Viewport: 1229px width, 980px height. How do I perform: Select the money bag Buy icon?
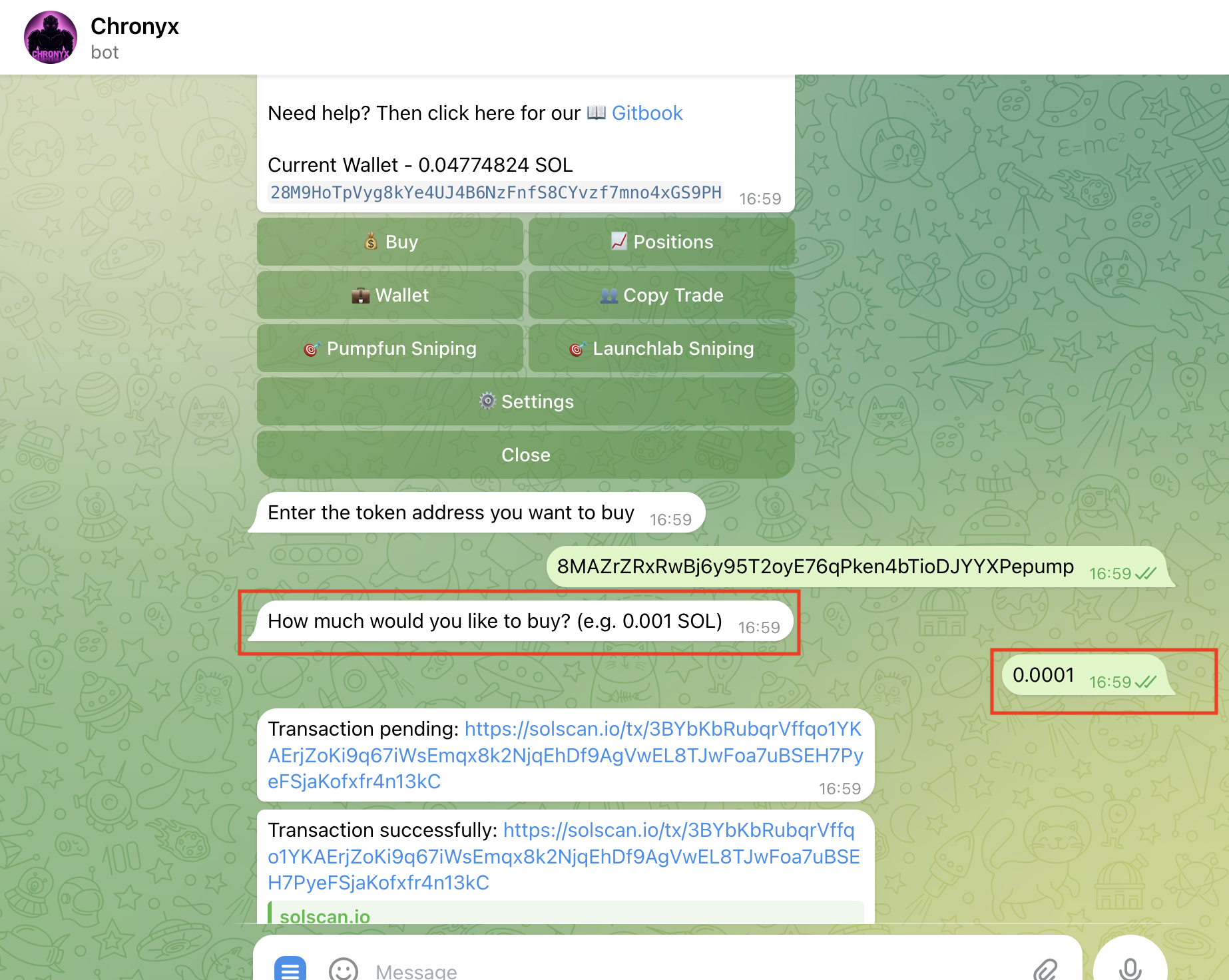click(370, 242)
